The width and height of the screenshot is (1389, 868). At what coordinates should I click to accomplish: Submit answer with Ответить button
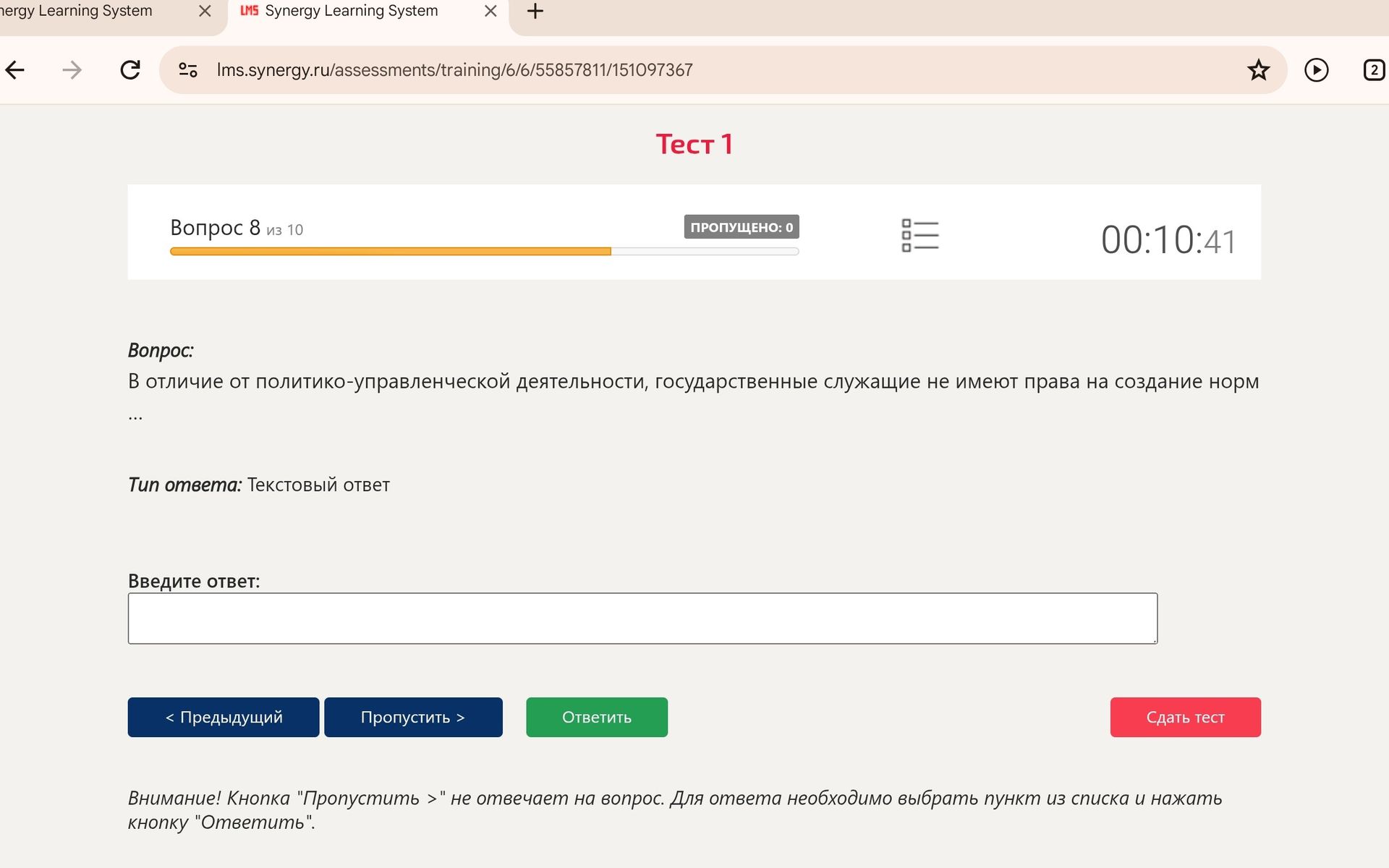[597, 717]
